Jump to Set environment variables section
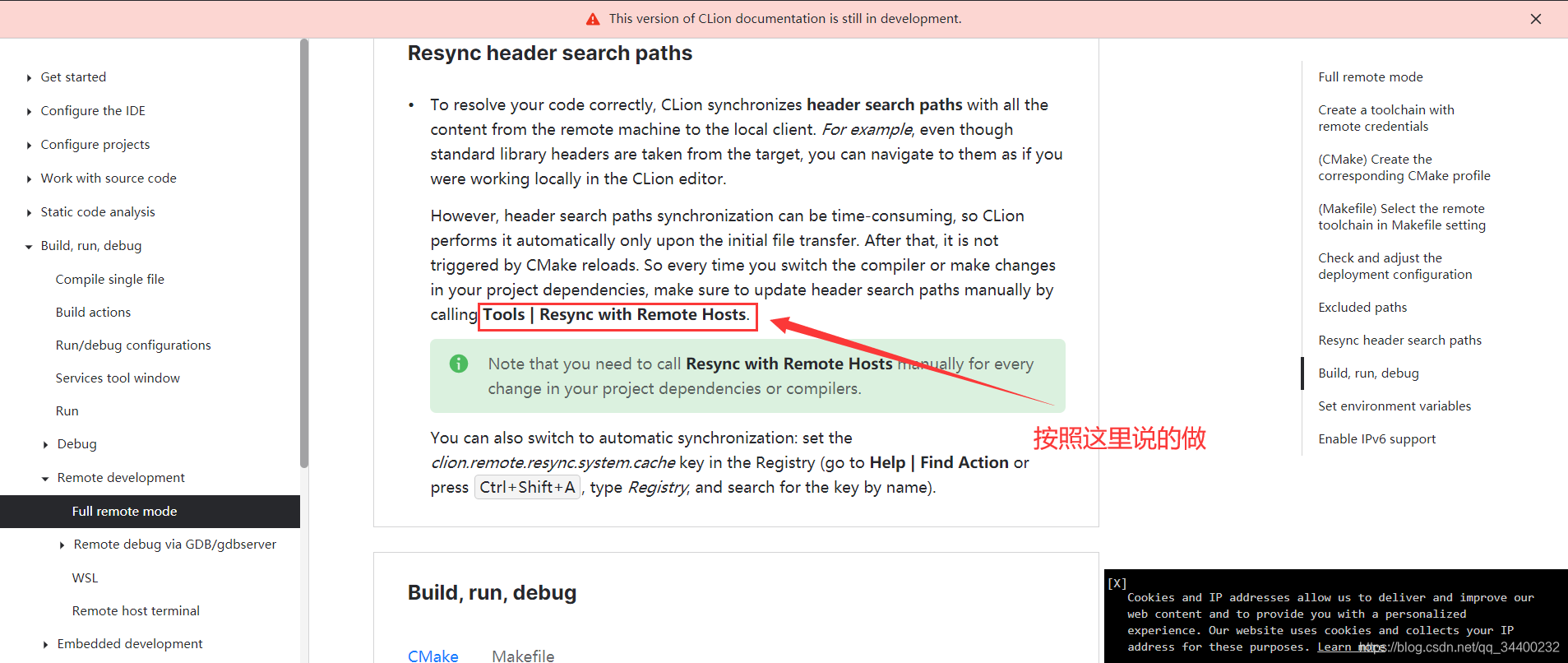 click(x=1395, y=406)
